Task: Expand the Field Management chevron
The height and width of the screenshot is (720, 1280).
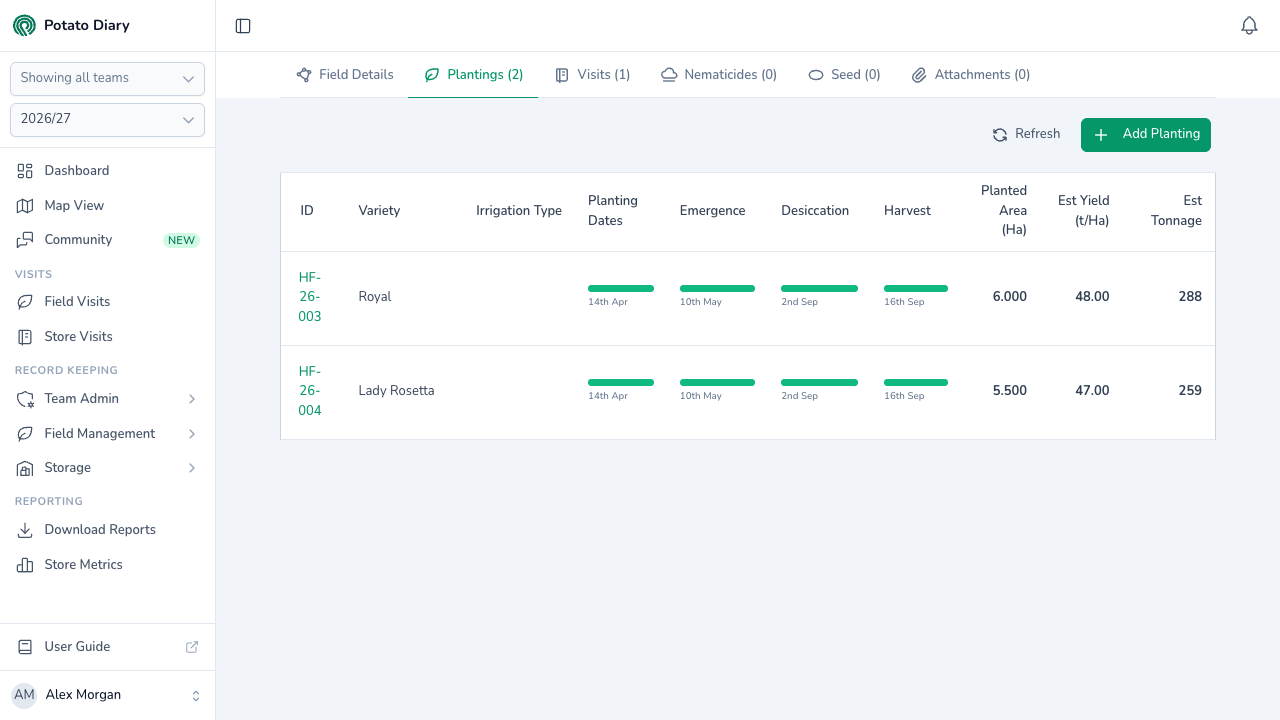Action: click(192, 434)
